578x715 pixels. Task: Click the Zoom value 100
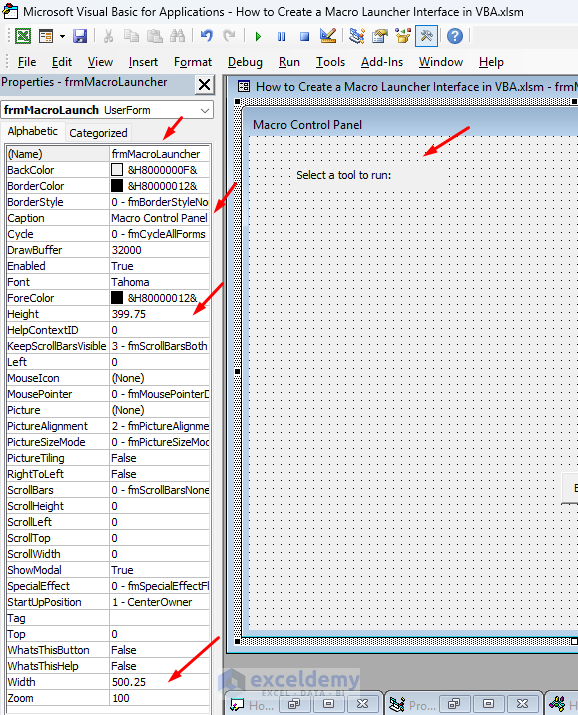click(160, 698)
